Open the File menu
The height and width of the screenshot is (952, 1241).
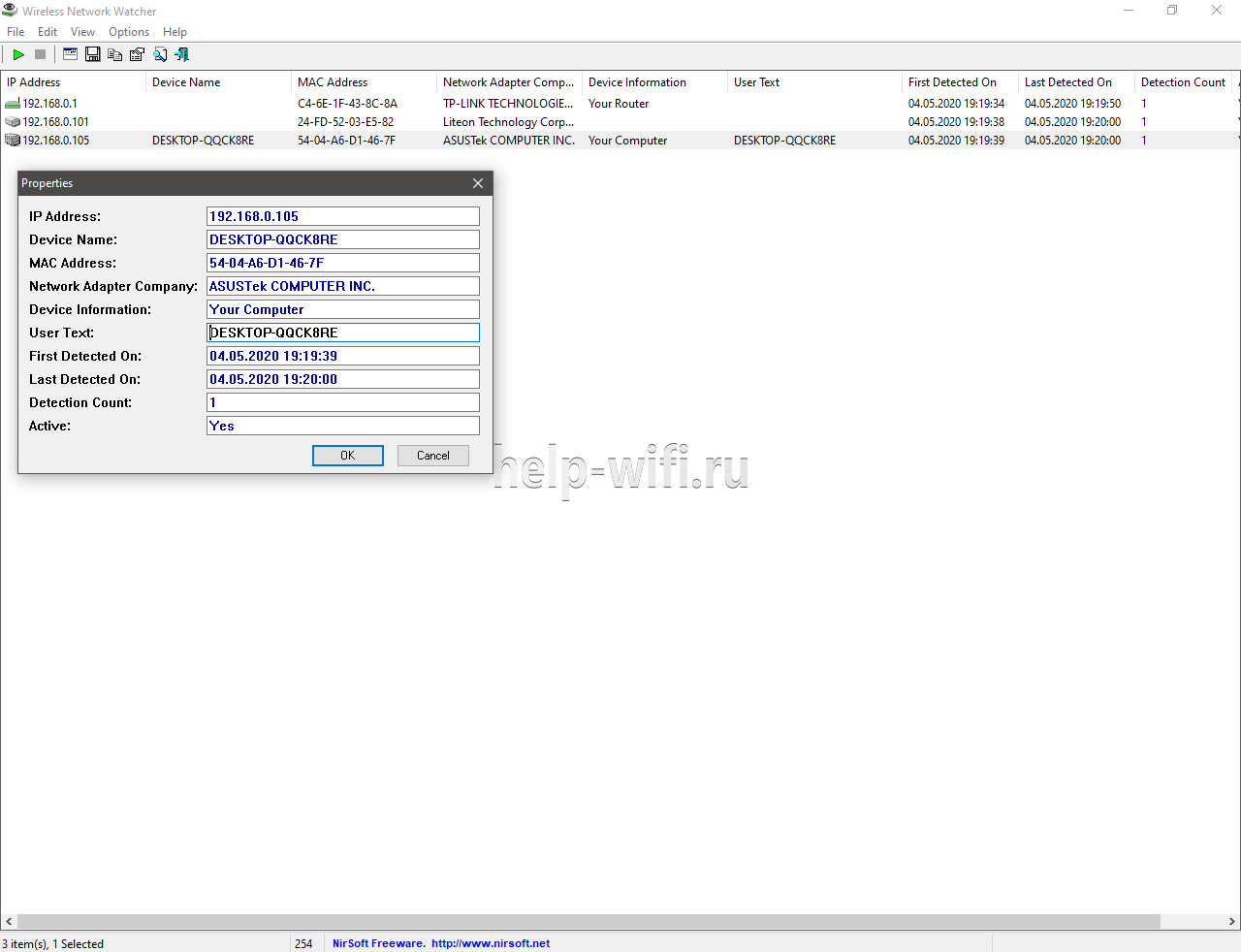(x=16, y=32)
